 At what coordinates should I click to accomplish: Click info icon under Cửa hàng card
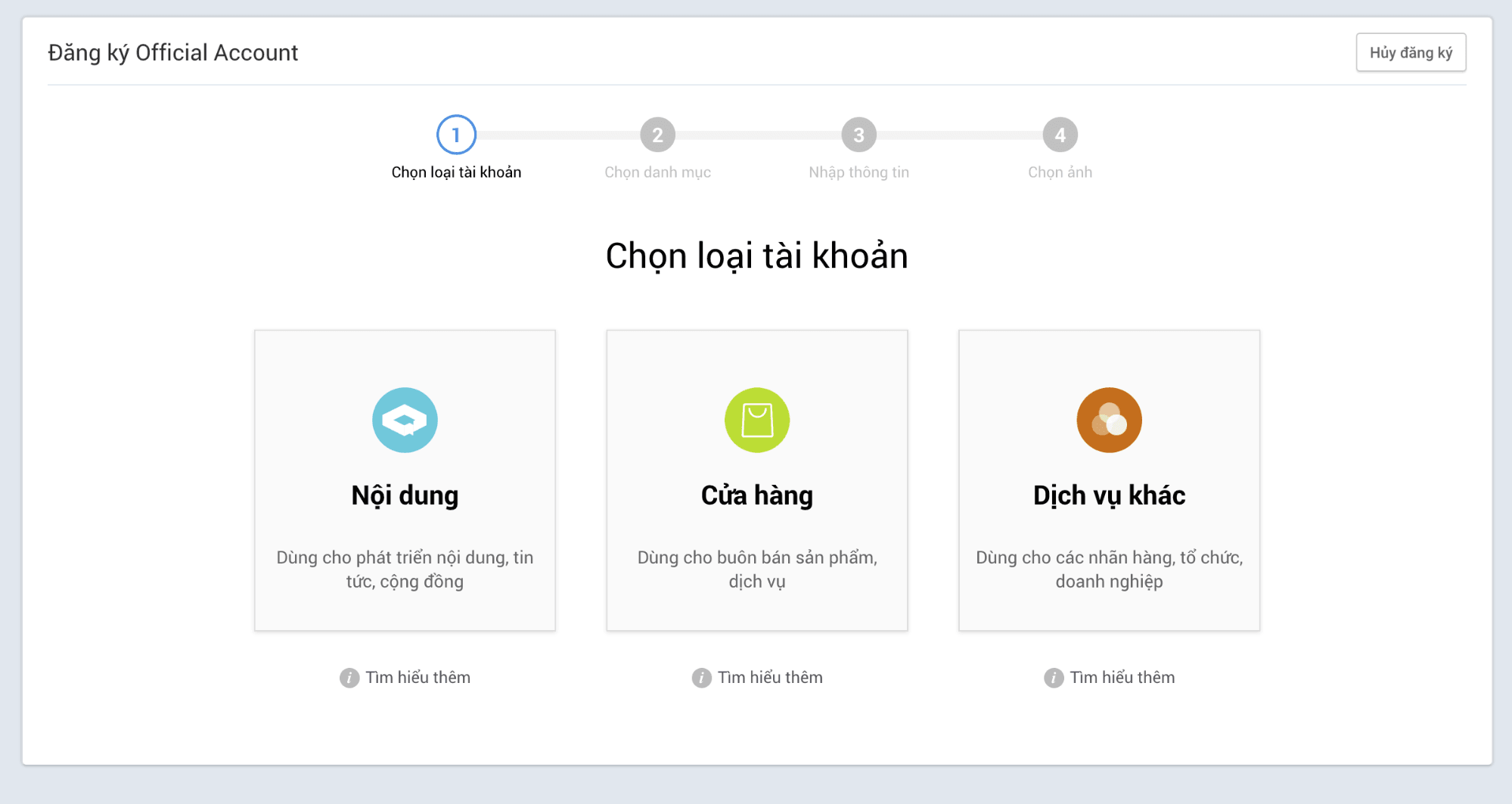702,678
